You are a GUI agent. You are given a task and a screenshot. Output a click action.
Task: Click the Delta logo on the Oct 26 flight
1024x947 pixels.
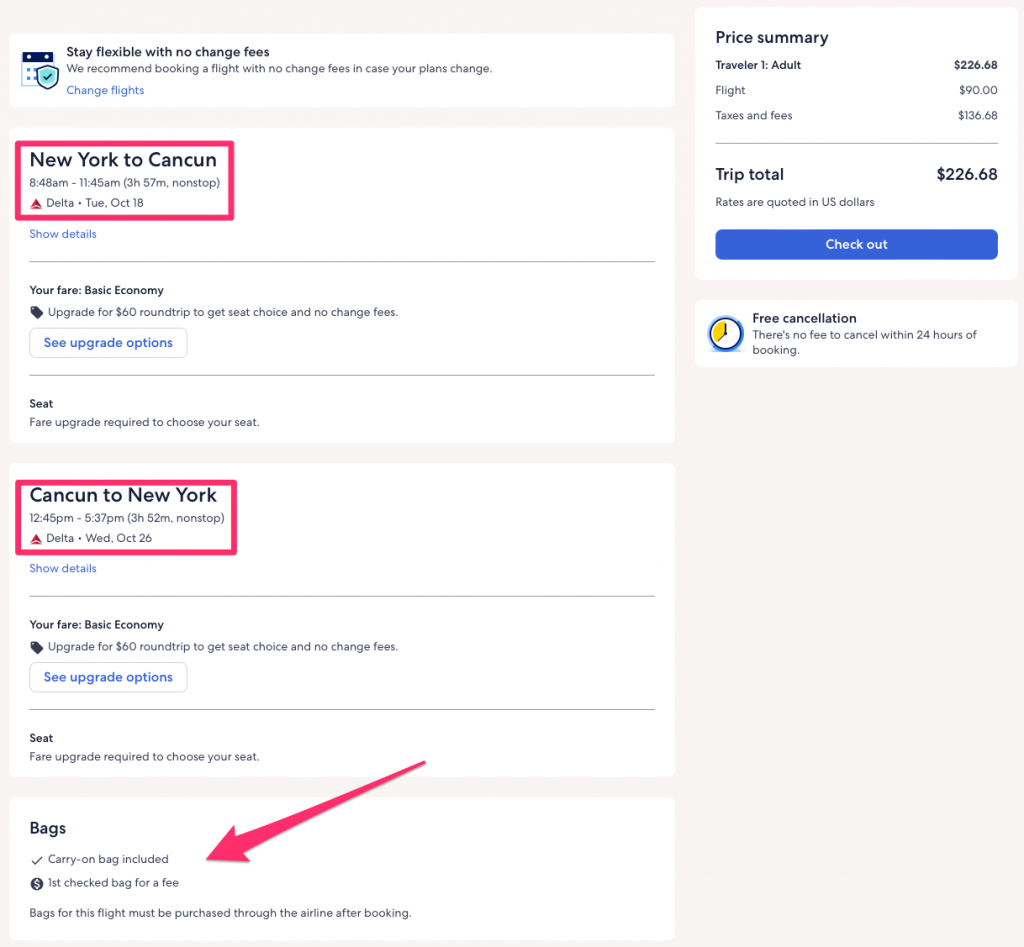pyautogui.click(x=36, y=538)
